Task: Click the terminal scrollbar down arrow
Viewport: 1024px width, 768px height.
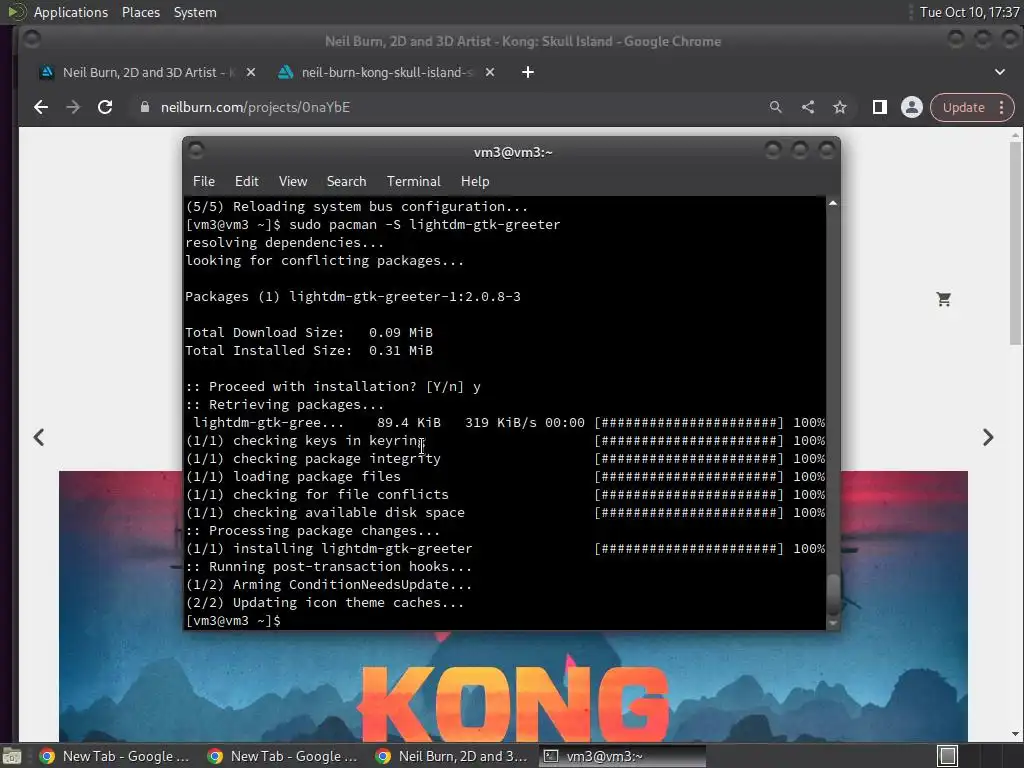Action: 833,624
